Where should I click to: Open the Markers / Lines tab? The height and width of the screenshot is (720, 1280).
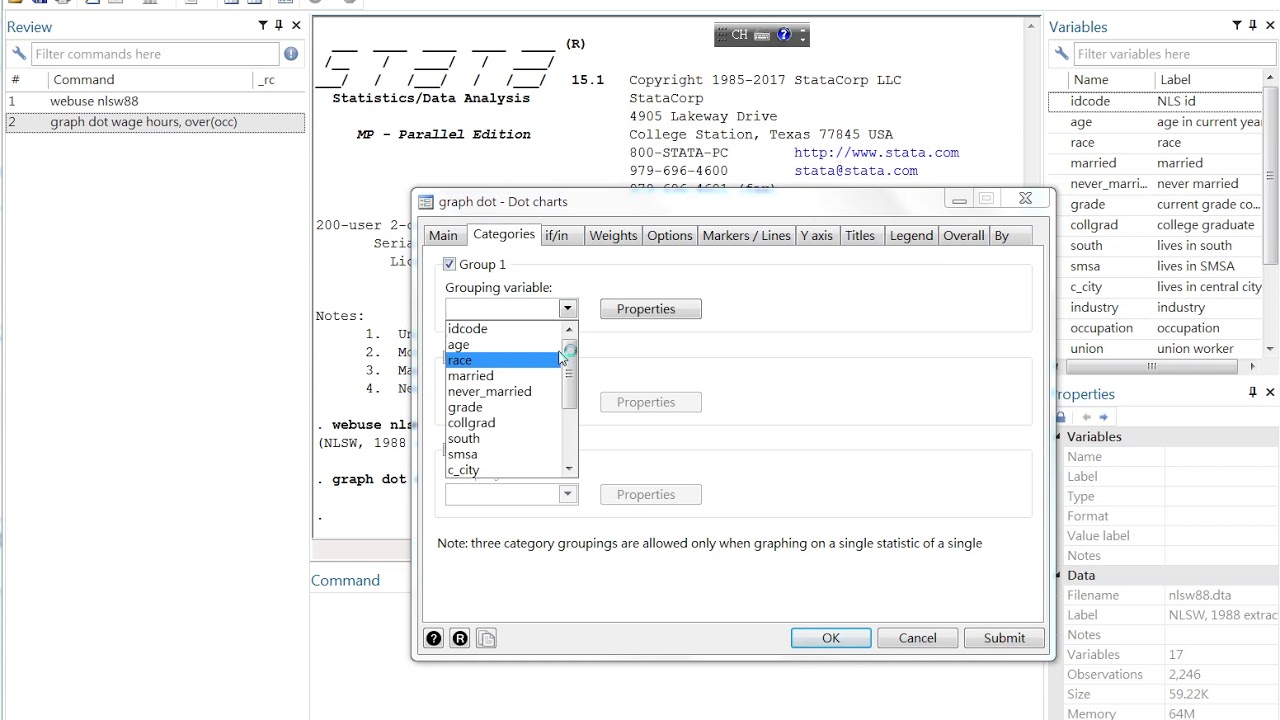pyautogui.click(x=747, y=236)
